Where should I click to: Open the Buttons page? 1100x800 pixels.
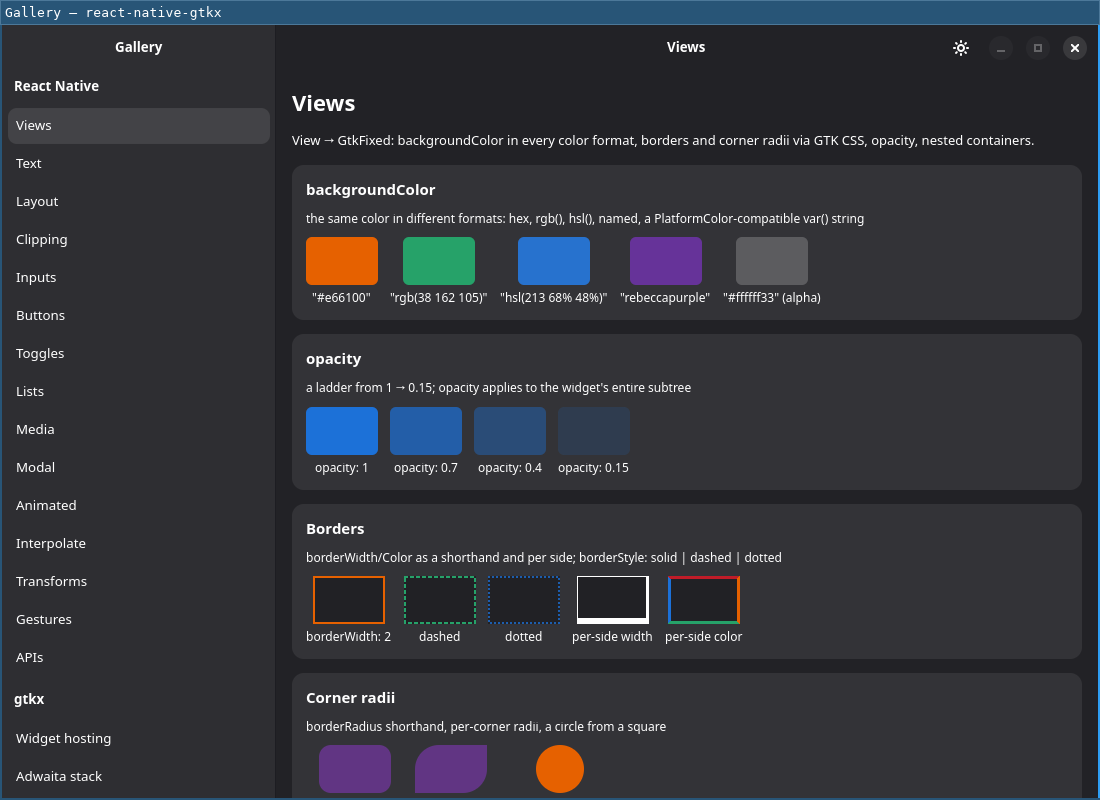139,315
